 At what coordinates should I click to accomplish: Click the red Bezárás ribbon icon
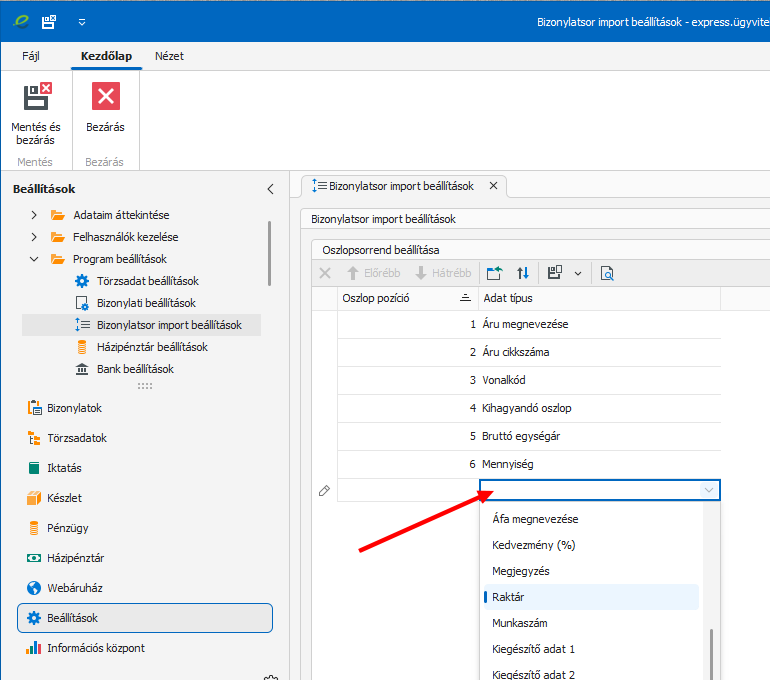click(x=105, y=97)
